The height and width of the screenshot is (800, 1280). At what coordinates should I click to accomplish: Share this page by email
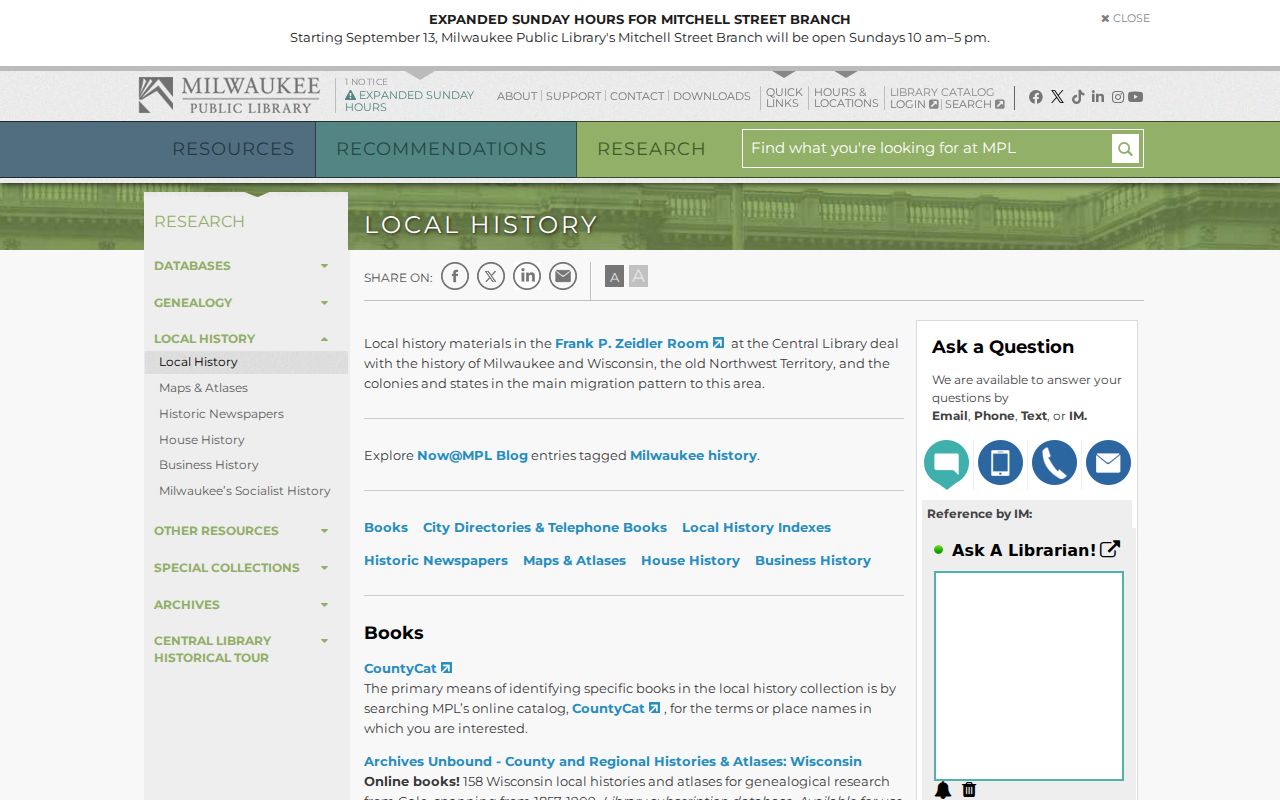pyautogui.click(x=563, y=276)
